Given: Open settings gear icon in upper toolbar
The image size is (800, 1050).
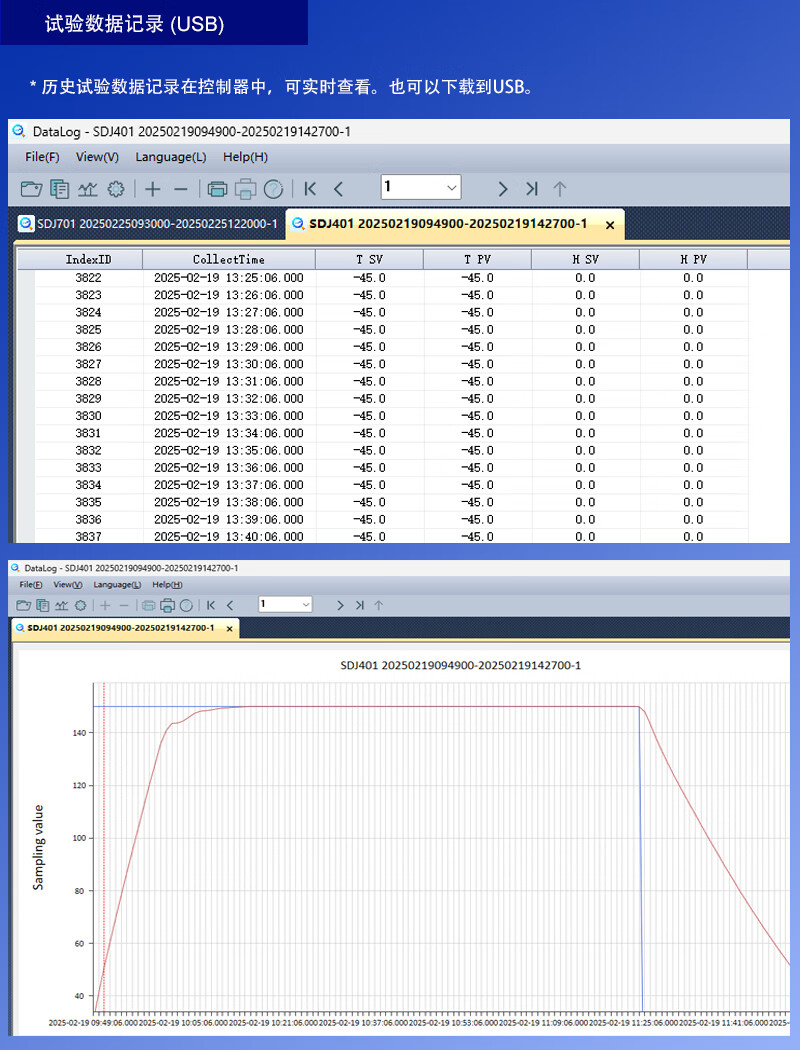Looking at the screenshot, I should 116,189.
